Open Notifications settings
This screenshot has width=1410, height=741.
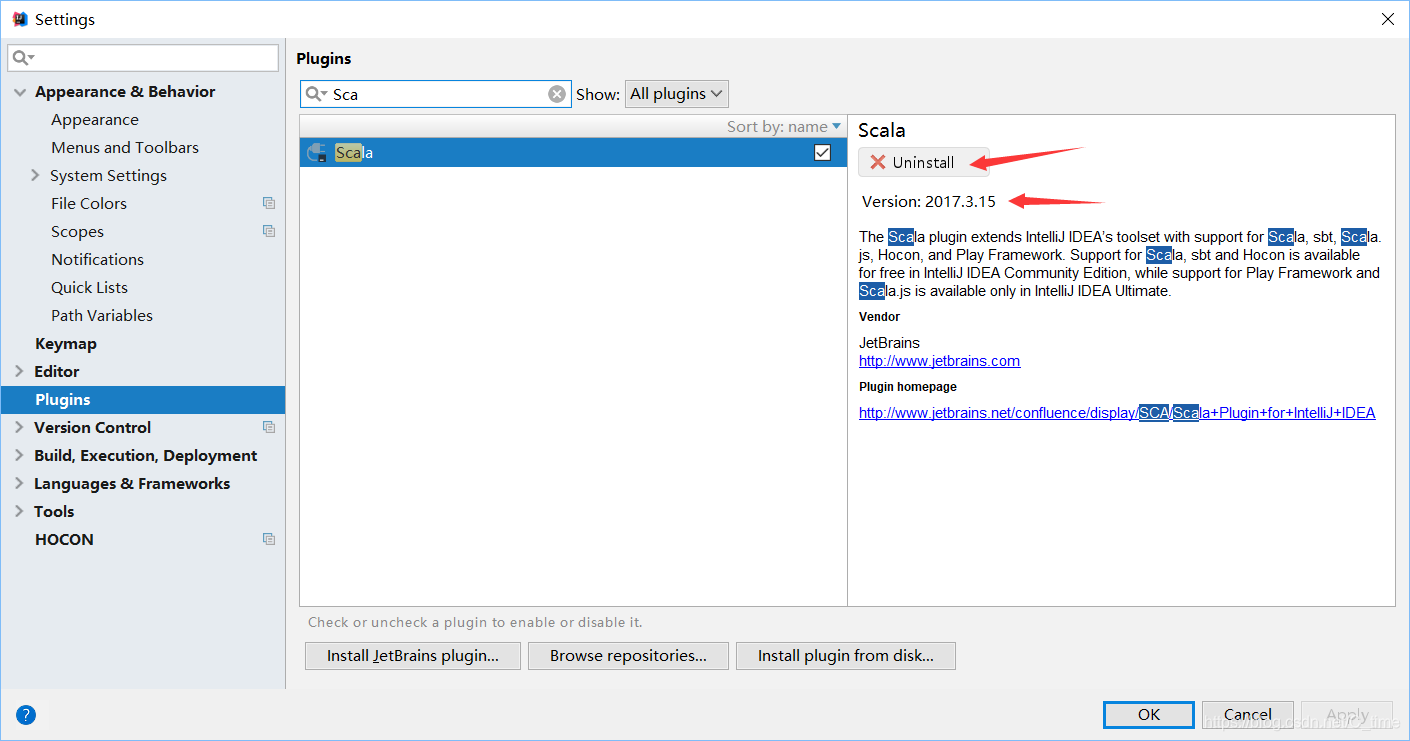[x=97, y=259]
